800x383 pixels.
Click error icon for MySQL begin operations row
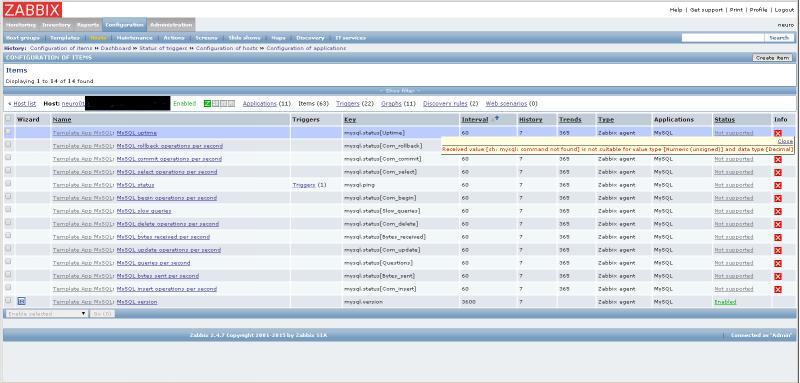pyautogui.click(x=778, y=198)
